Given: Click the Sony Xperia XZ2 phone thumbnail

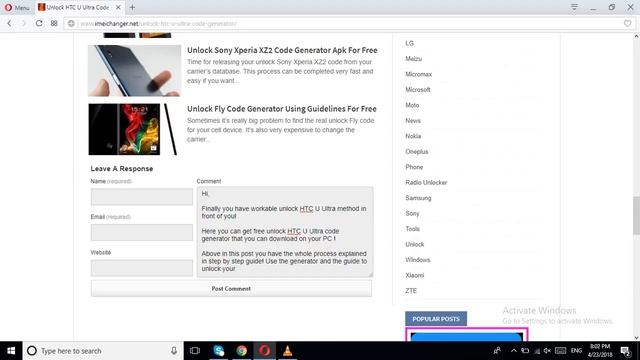Looking at the screenshot, I should (134, 71).
